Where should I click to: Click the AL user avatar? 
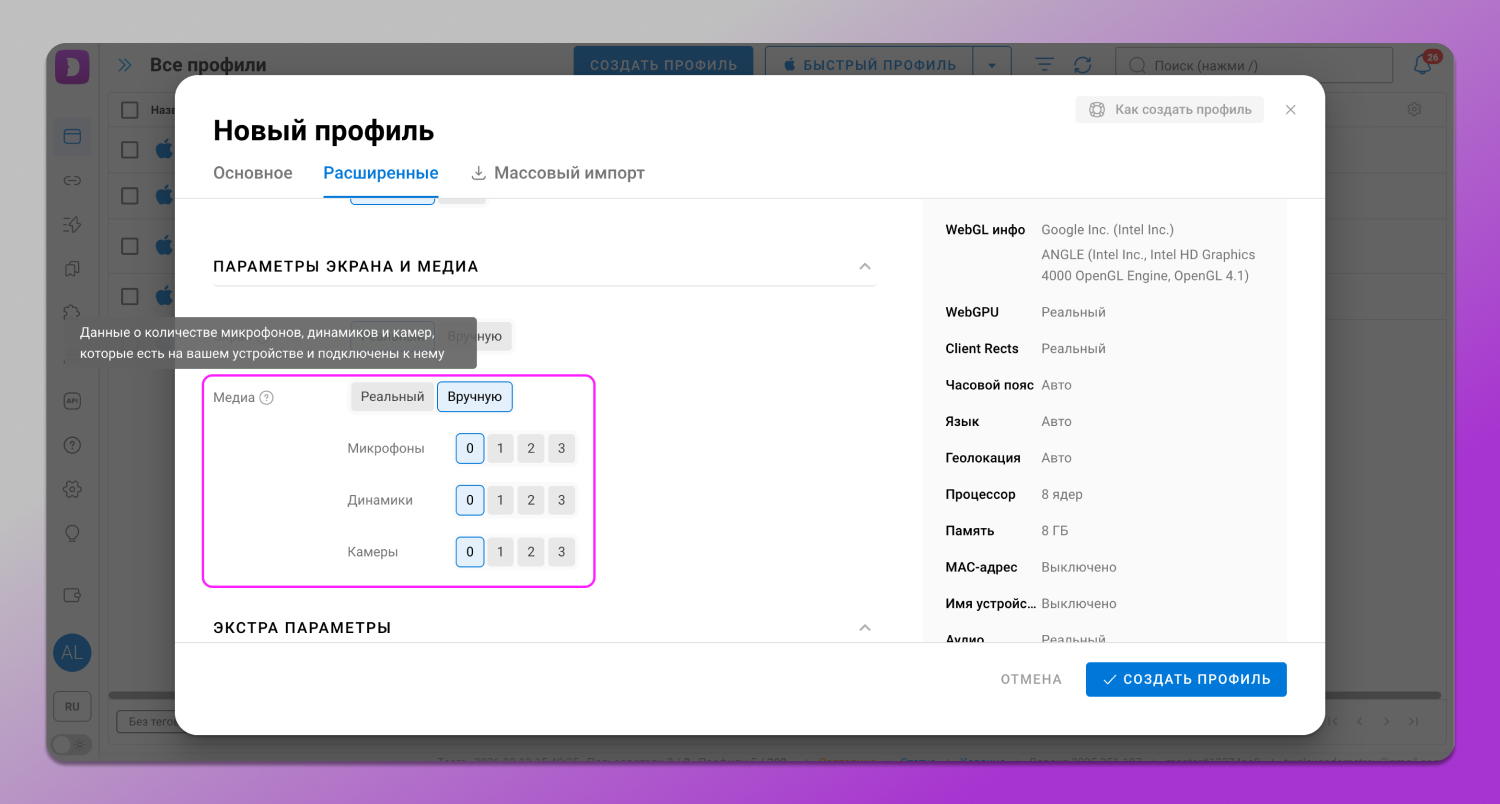(72, 653)
